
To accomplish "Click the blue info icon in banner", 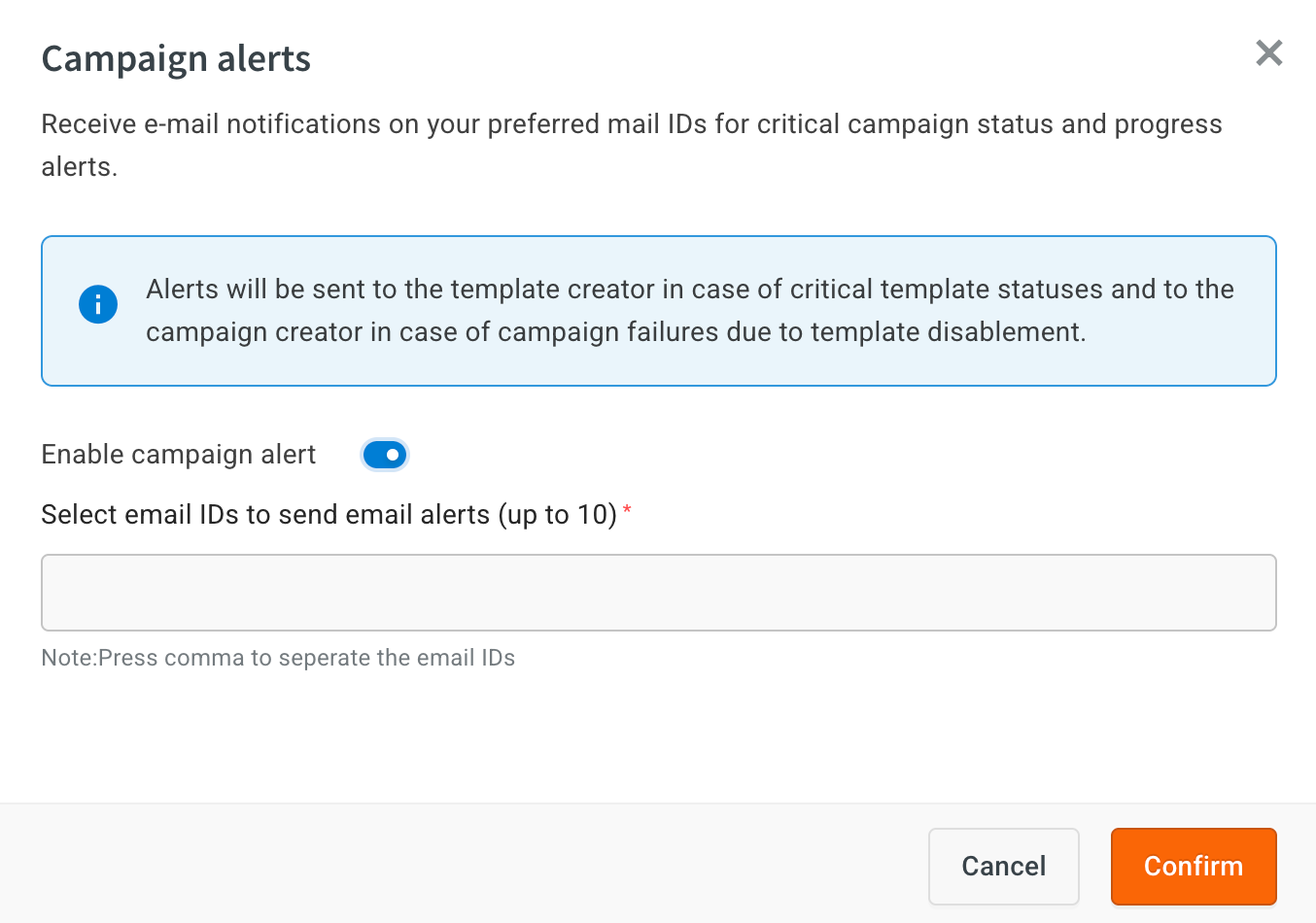I will (x=98, y=305).
